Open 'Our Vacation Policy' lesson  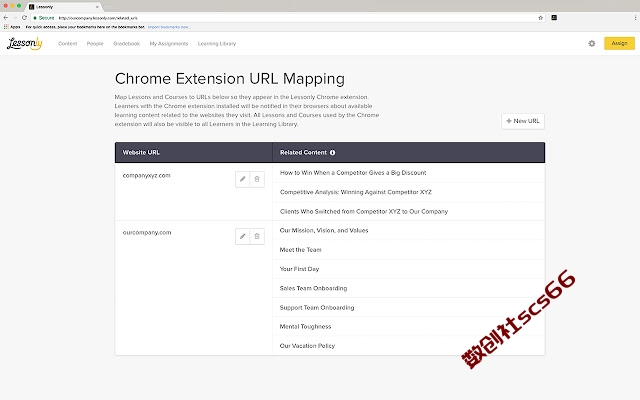[x=307, y=346]
